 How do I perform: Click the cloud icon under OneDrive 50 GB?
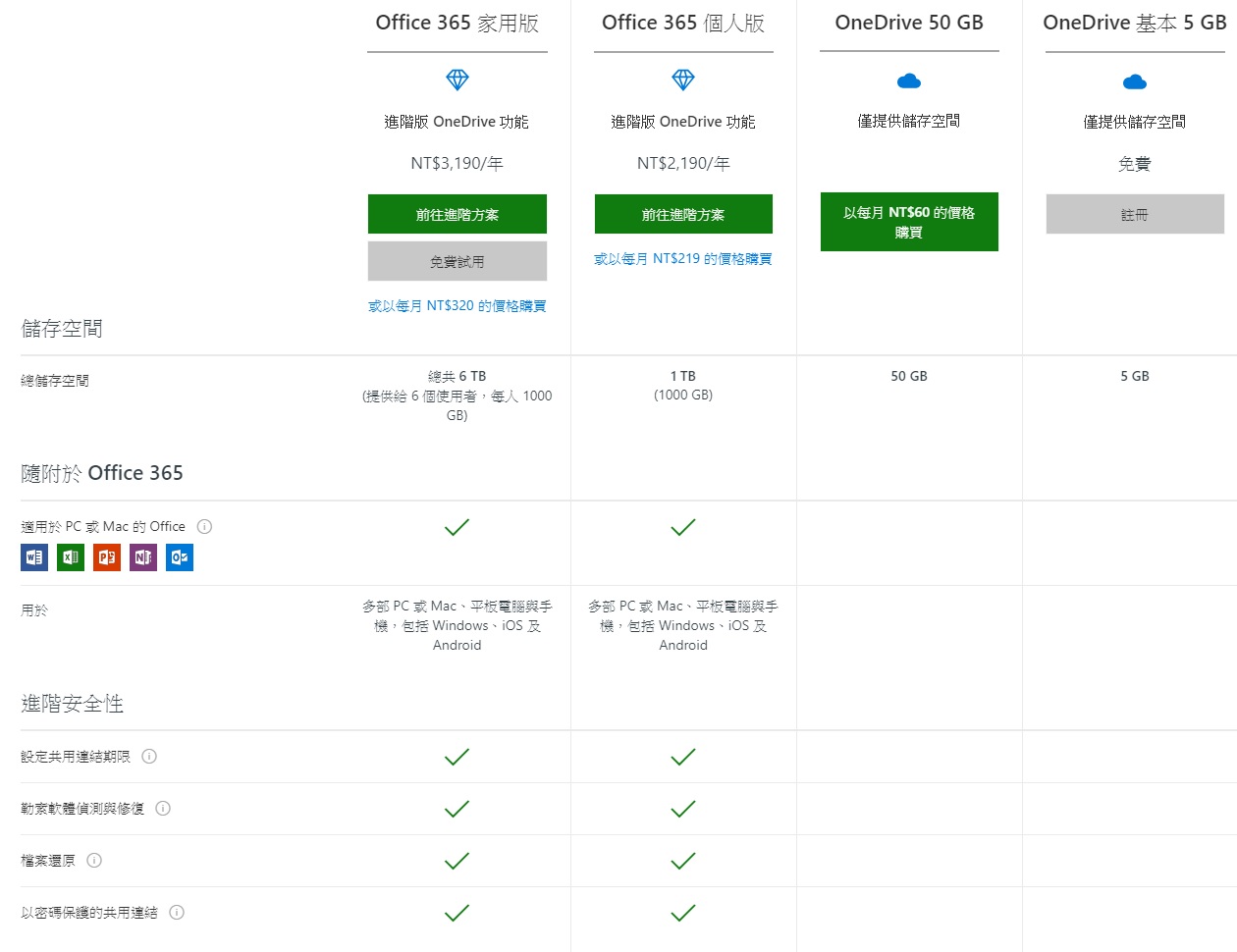click(x=908, y=79)
